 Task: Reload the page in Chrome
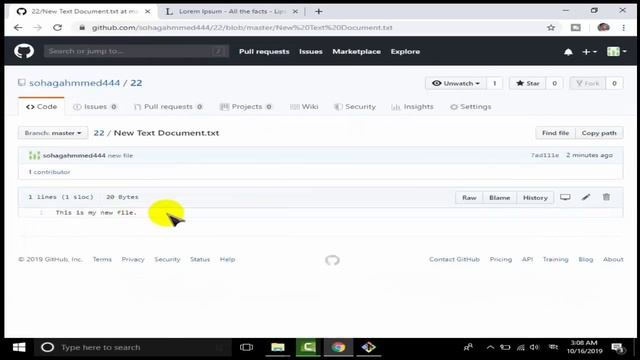pos(57,28)
